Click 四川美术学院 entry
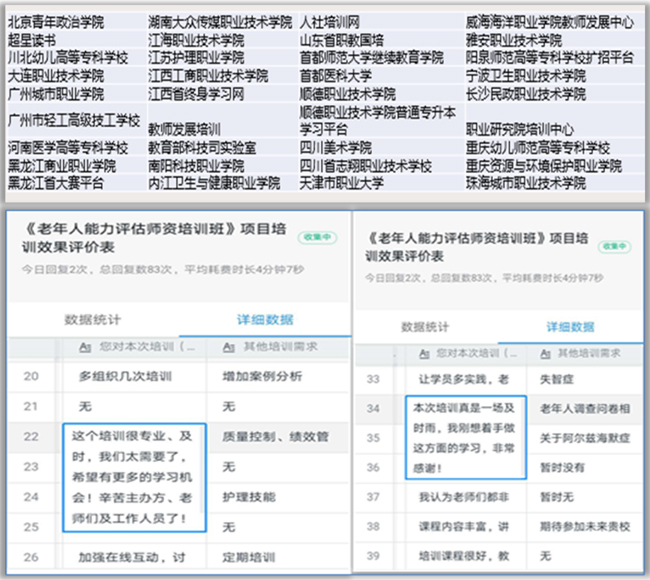 [x=335, y=148]
